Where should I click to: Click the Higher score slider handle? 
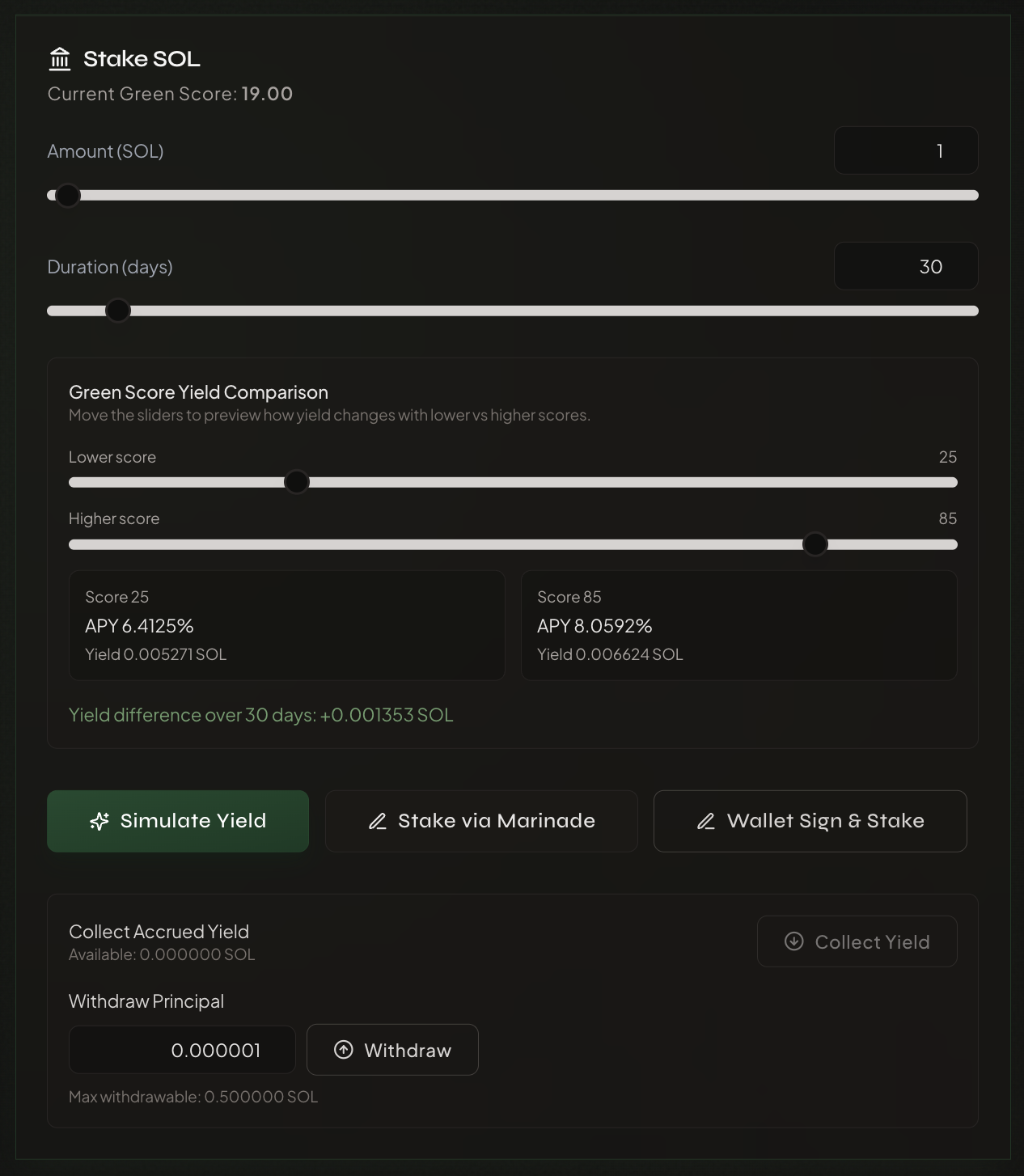click(x=815, y=544)
